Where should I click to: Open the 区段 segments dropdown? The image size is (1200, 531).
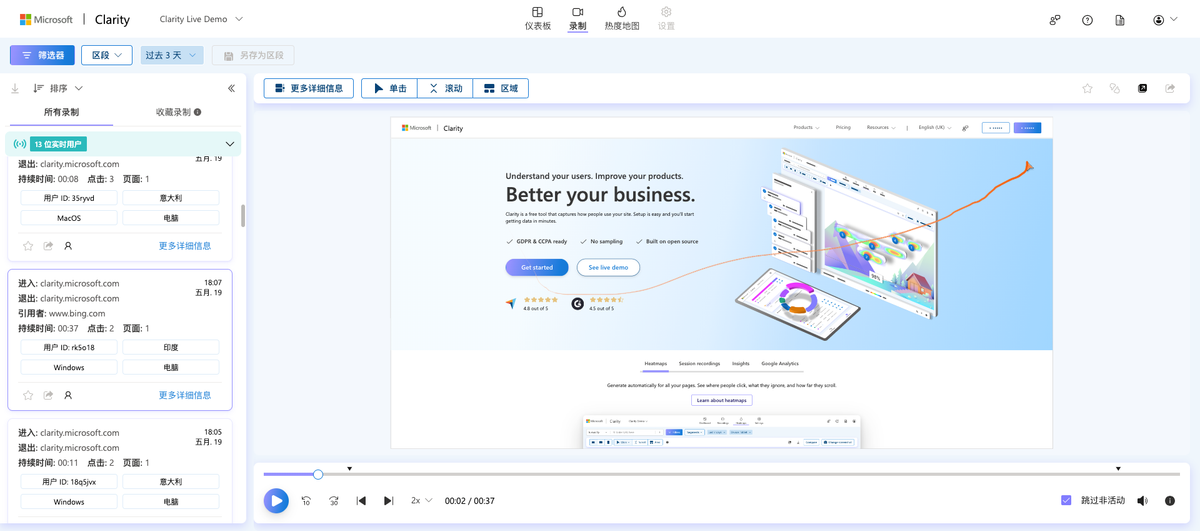(x=106, y=56)
